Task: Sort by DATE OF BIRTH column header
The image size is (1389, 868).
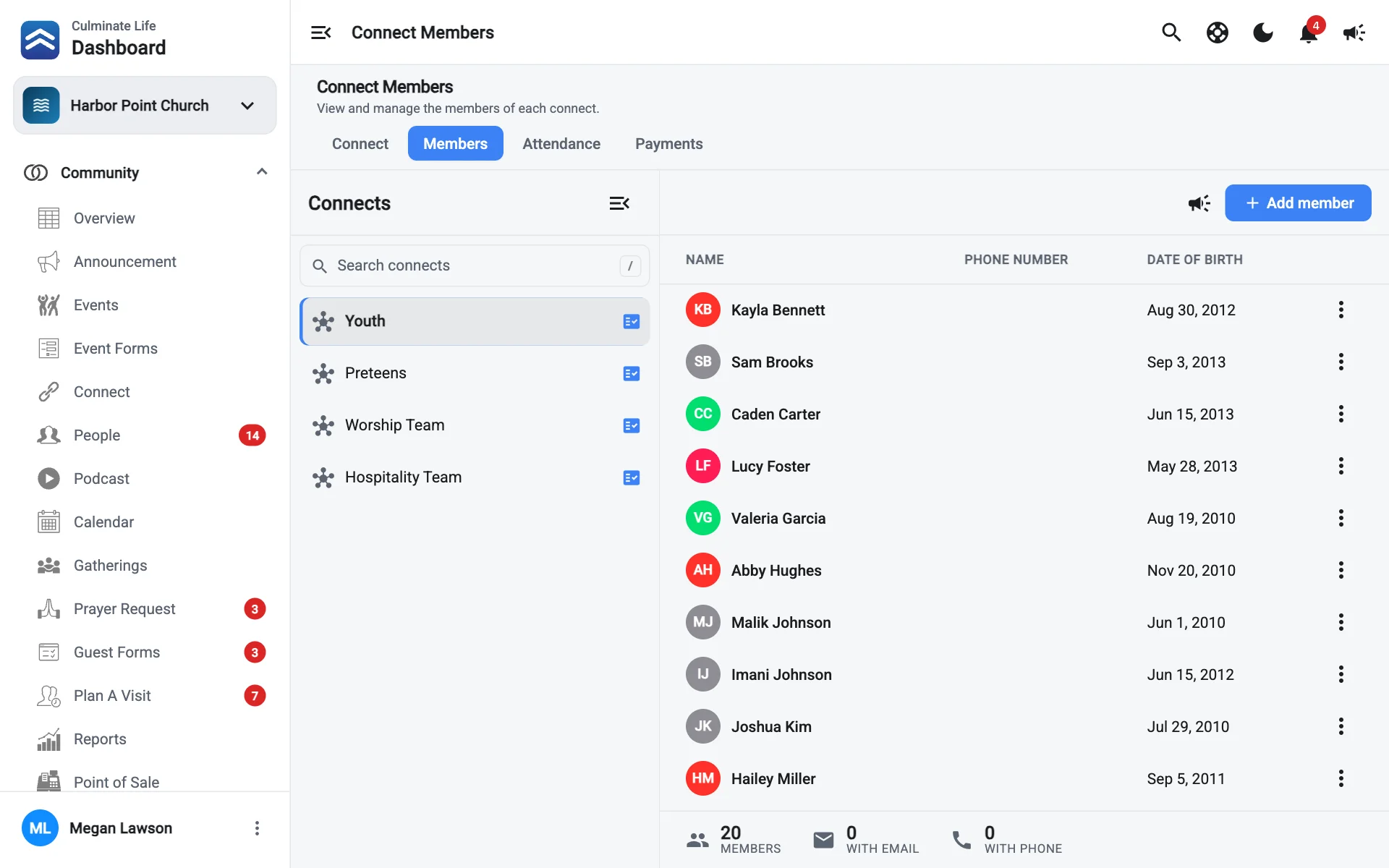Action: click(1194, 260)
